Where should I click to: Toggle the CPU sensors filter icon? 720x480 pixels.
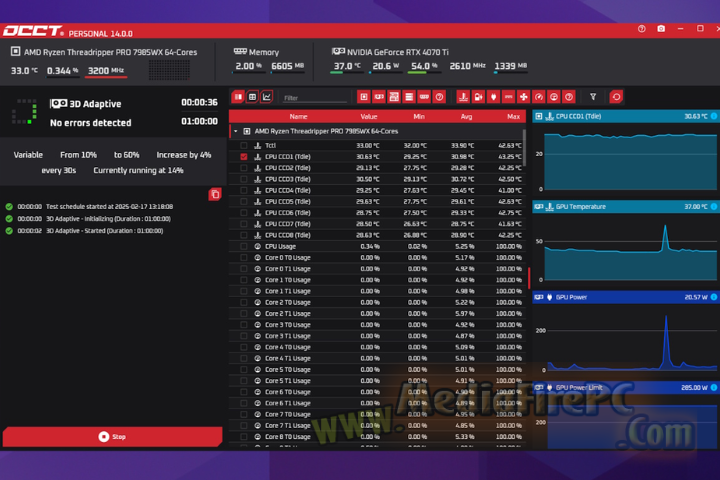click(364, 97)
